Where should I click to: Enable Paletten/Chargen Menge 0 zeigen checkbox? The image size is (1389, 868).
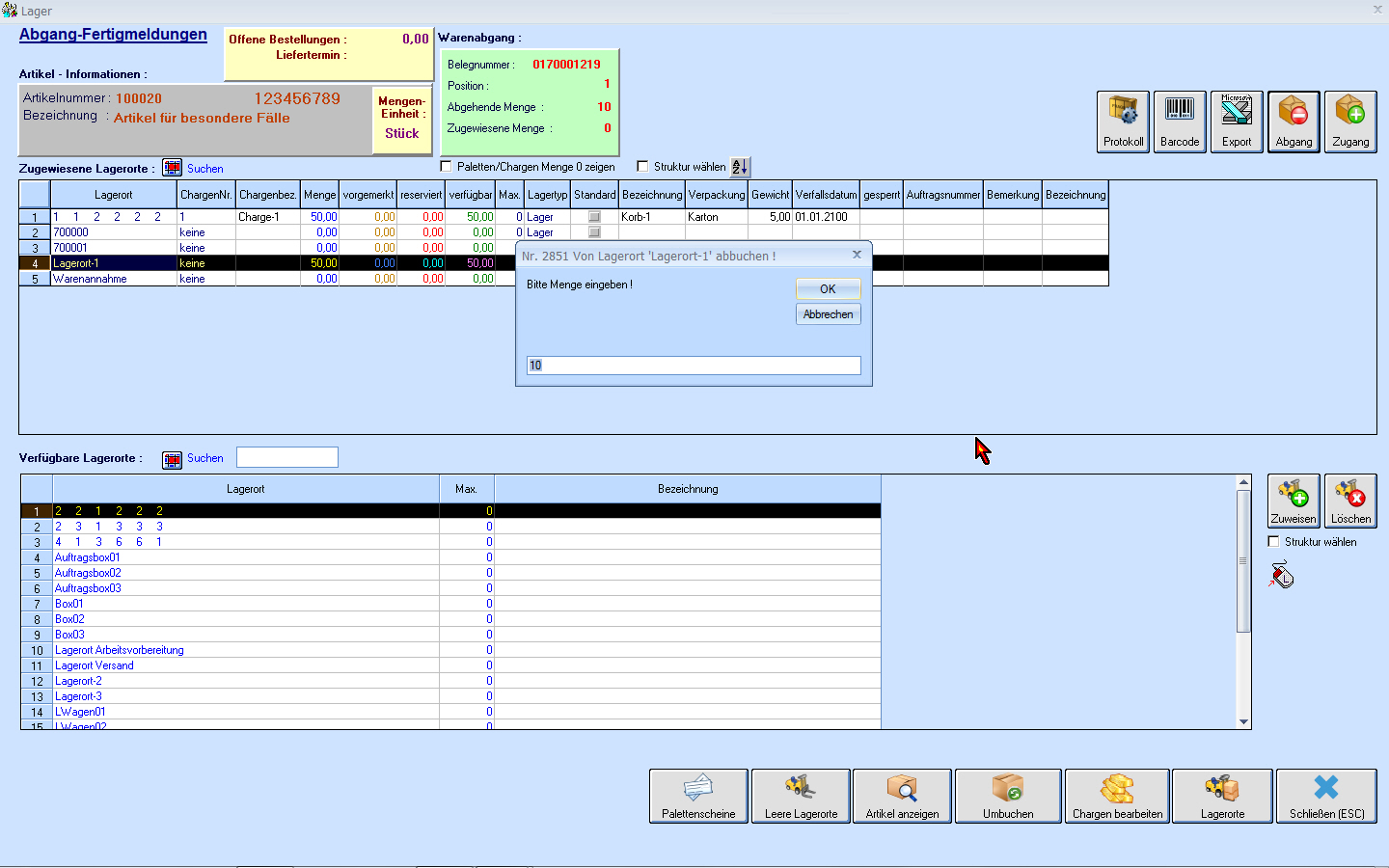click(x=446, y=167)
